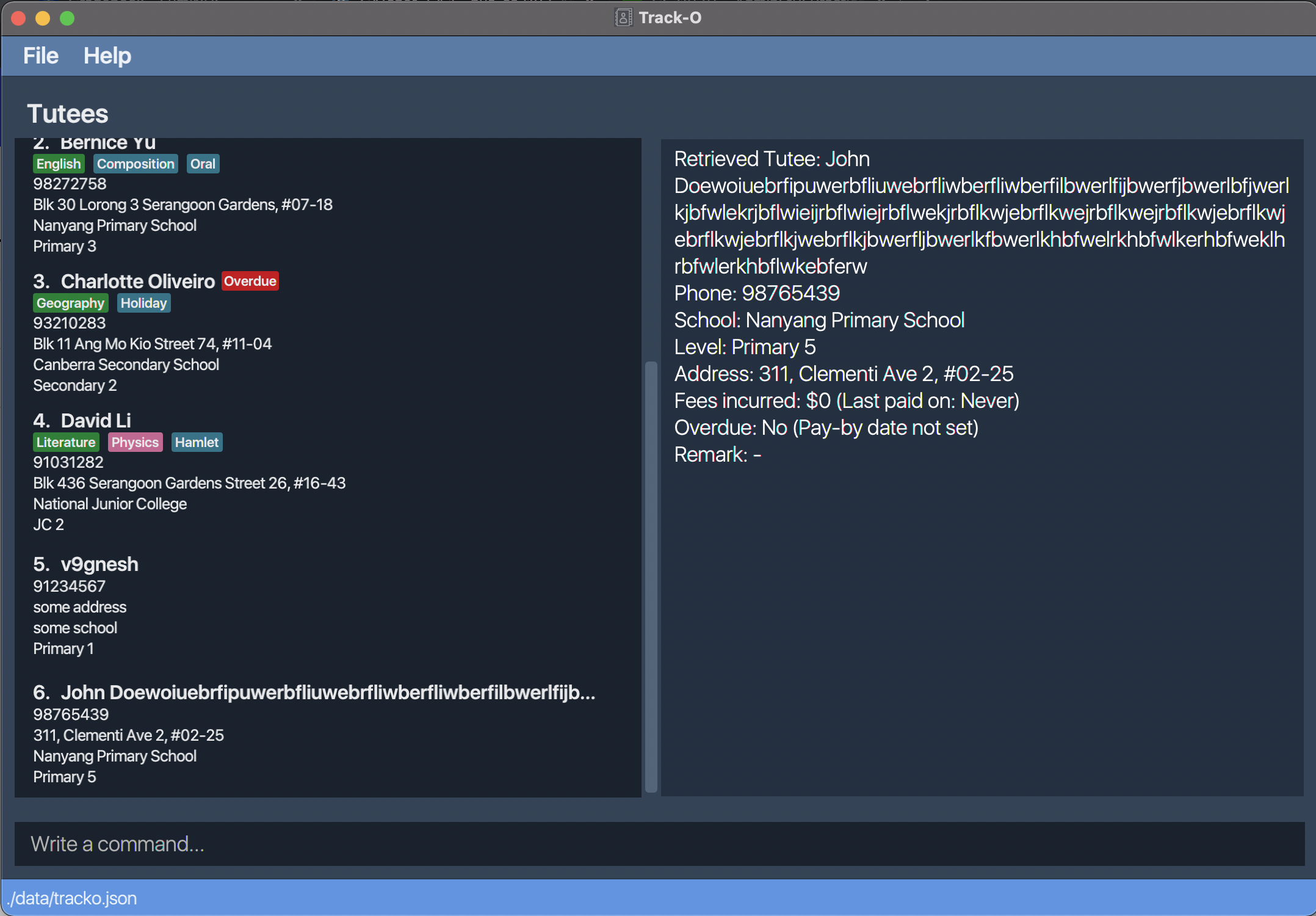This screenshot has width=1316, height=916.
Task: Select tutee David Li's name
Action: [96, 420]
